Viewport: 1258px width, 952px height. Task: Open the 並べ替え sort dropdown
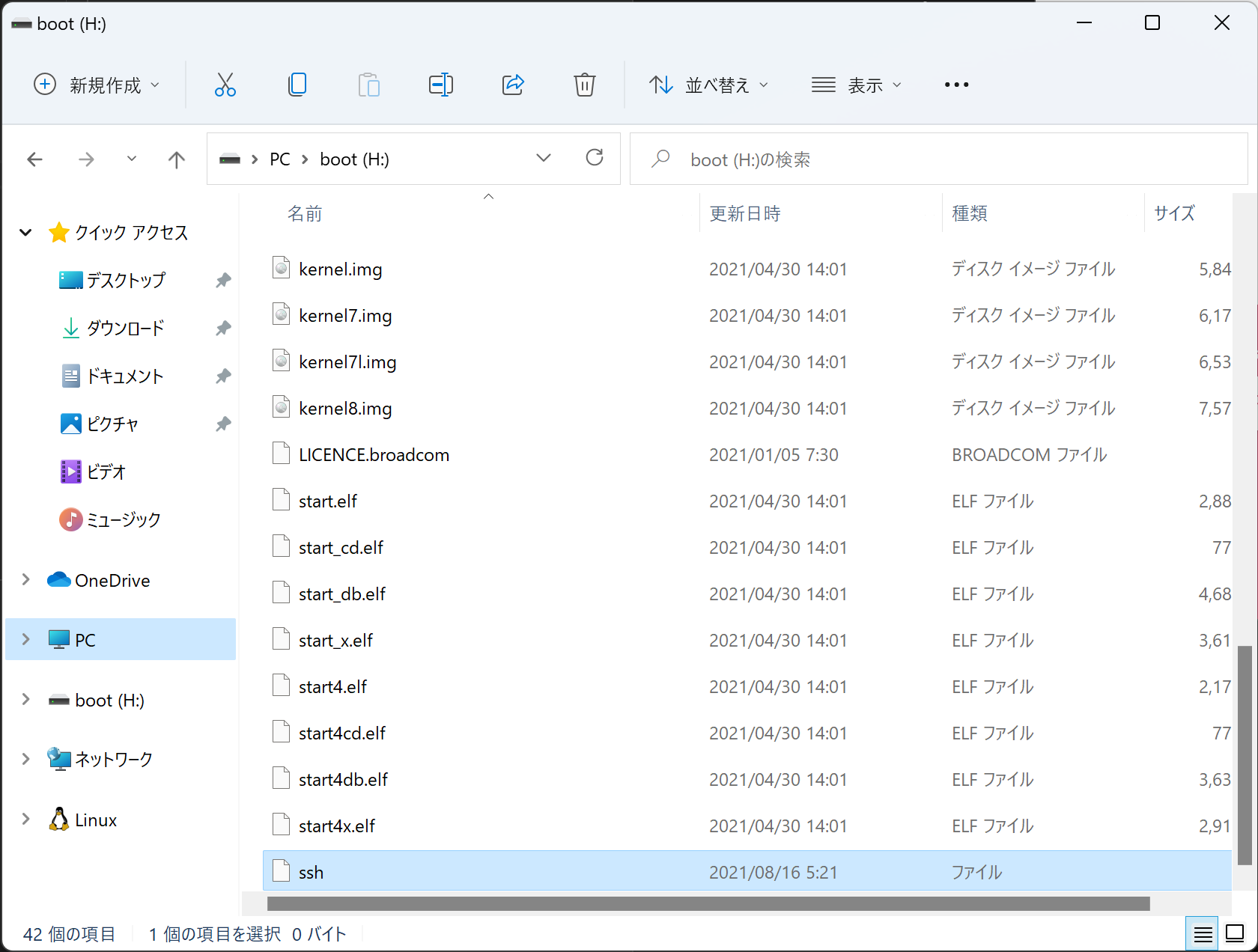pos(708,85)
